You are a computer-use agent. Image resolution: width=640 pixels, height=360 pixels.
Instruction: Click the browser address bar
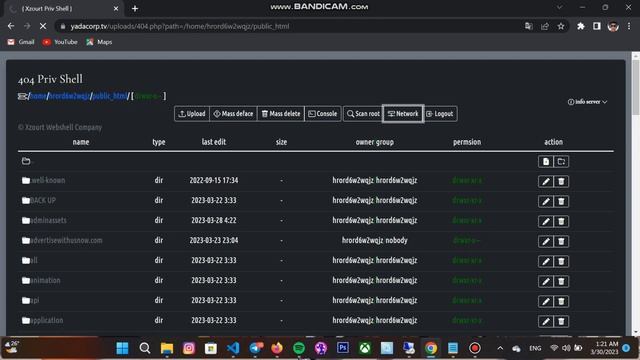click(x=286, y=26)
